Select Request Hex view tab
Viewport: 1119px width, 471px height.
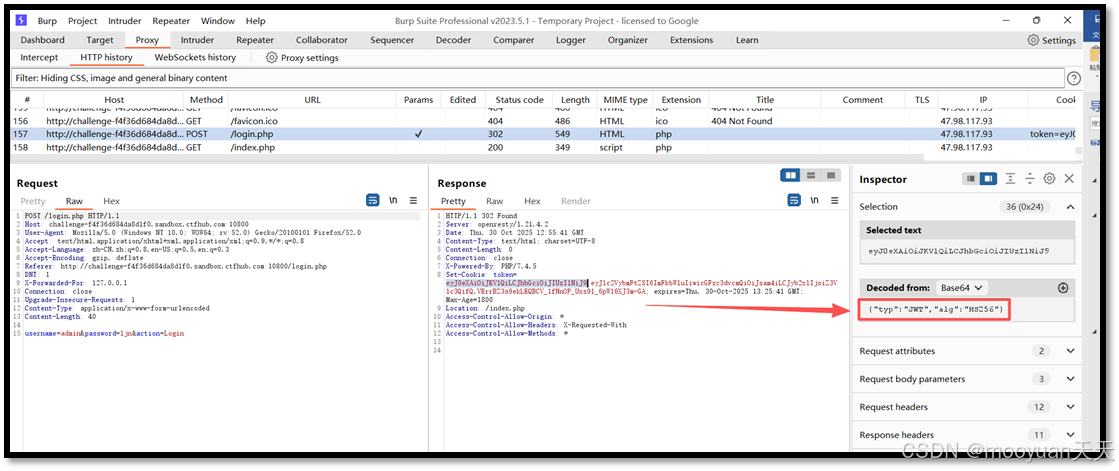[x=111, y=201]
